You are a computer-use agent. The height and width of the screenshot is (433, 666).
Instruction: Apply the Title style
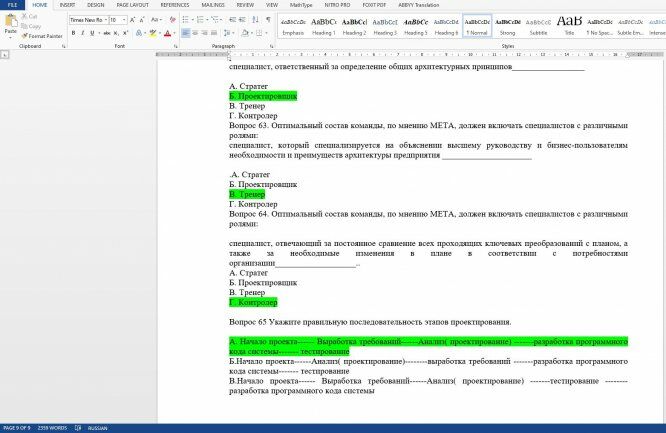tap(569, 26)
